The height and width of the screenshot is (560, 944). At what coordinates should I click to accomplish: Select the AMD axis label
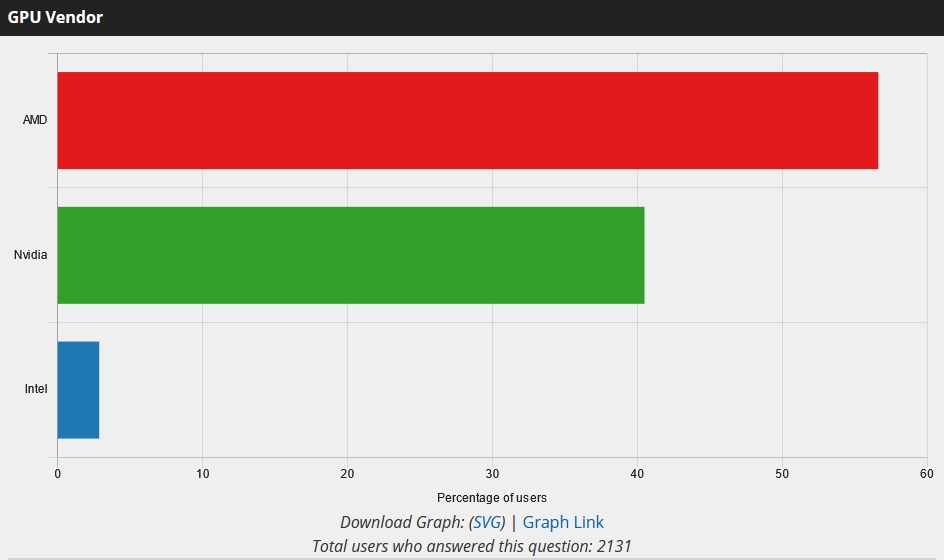coord(35,120)
